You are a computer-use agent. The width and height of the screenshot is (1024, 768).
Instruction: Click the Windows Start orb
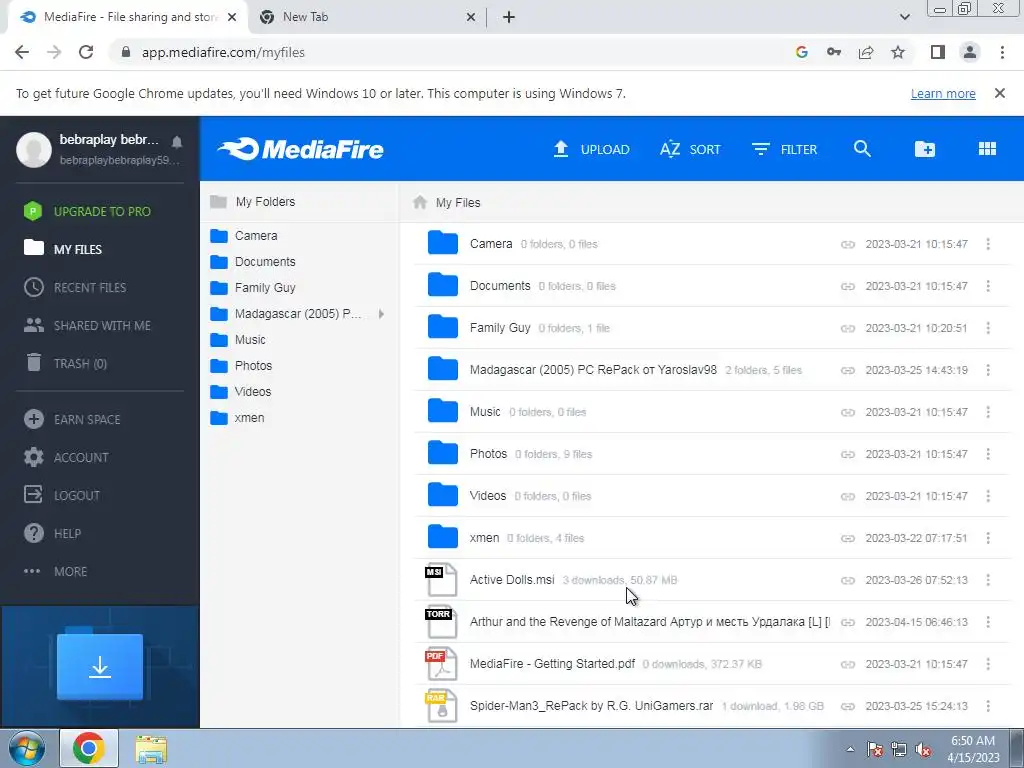27,748
